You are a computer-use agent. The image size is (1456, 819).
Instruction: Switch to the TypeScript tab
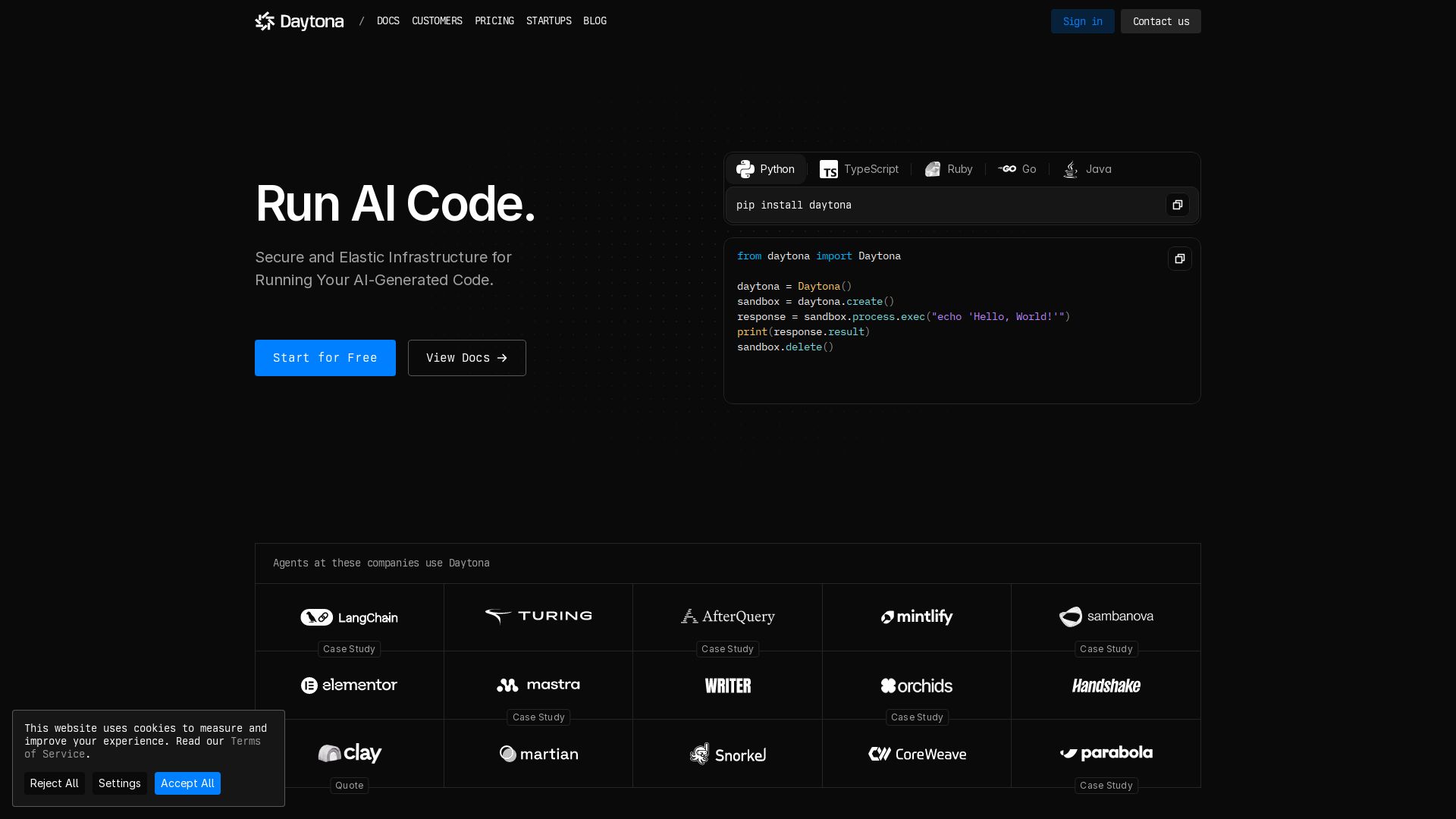pos(858,169)
